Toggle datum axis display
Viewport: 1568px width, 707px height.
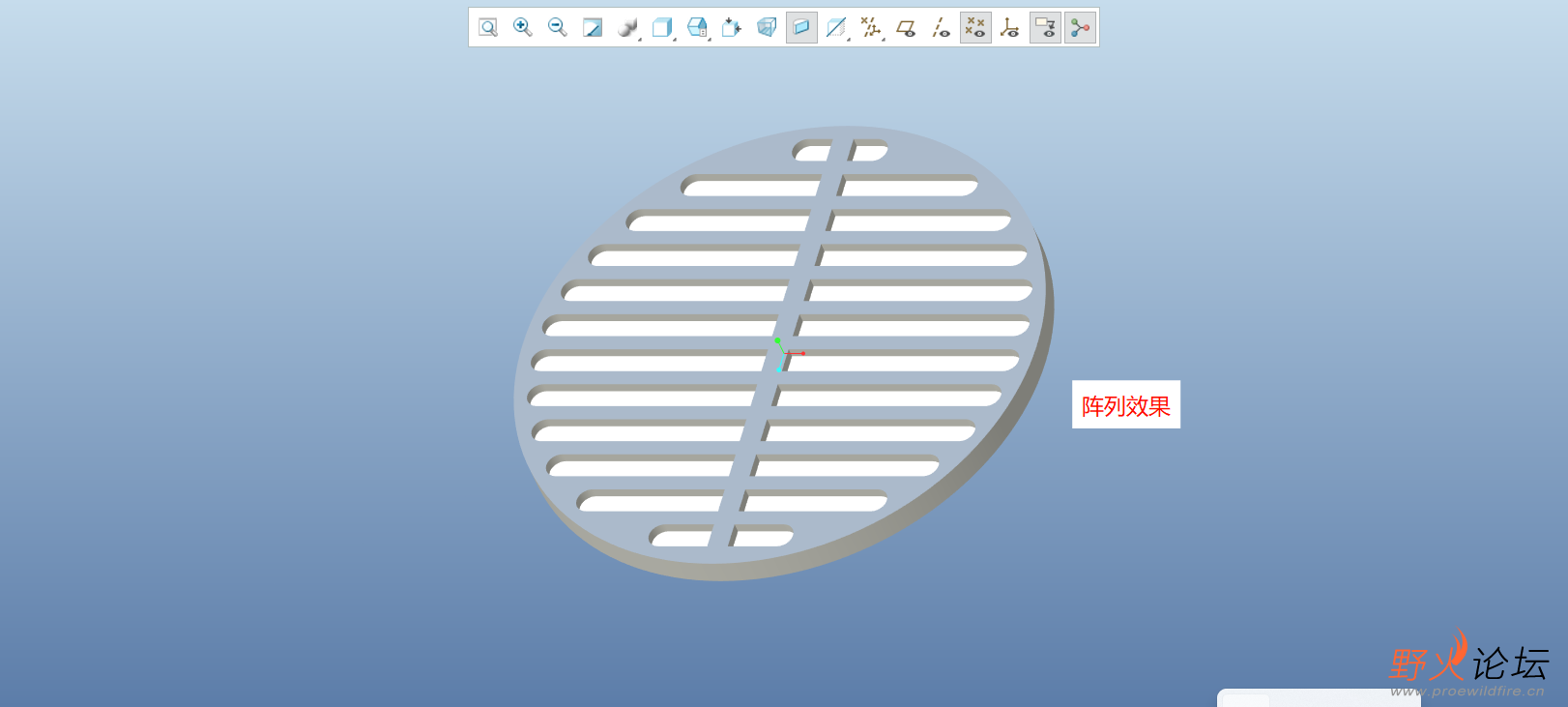click(941, 27)
